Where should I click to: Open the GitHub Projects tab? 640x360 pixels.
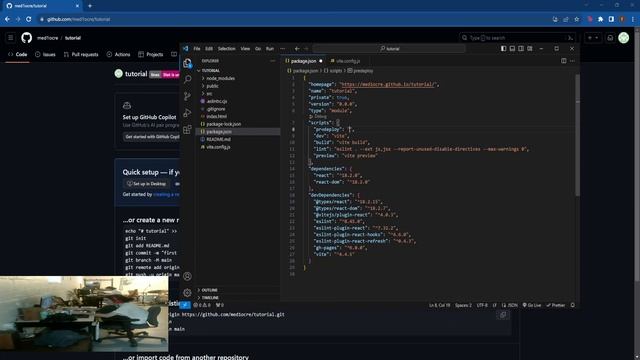[x=151, y=54]
